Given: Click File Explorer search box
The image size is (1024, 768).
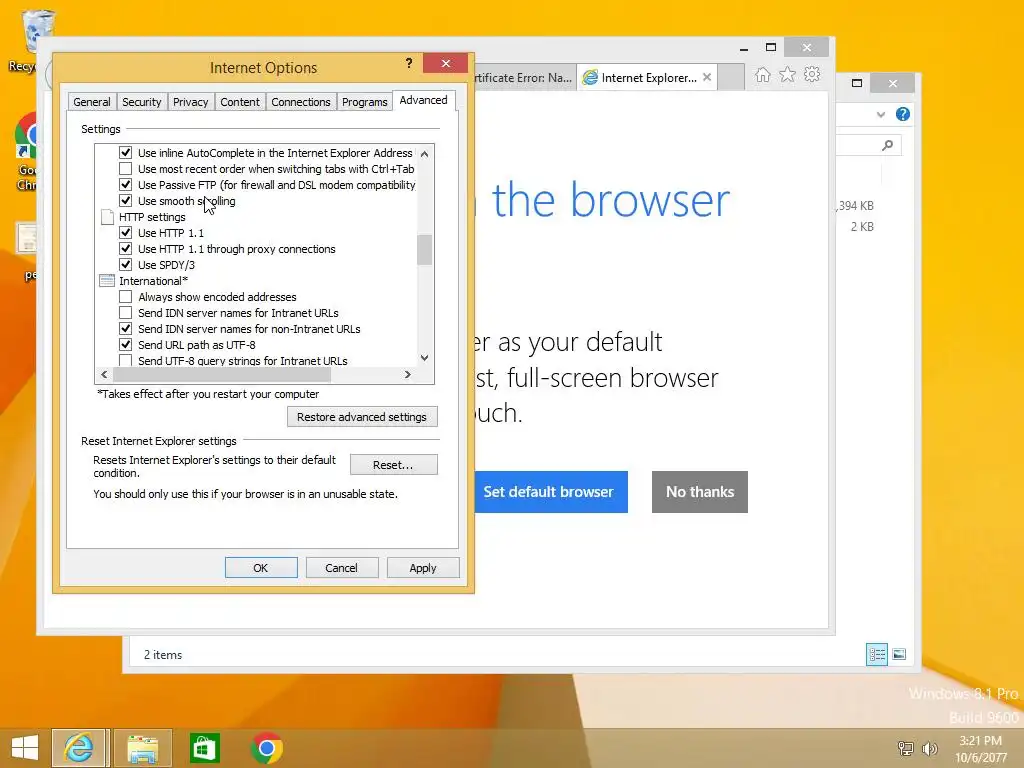Looking at the screenshot, I should point(868,145).
